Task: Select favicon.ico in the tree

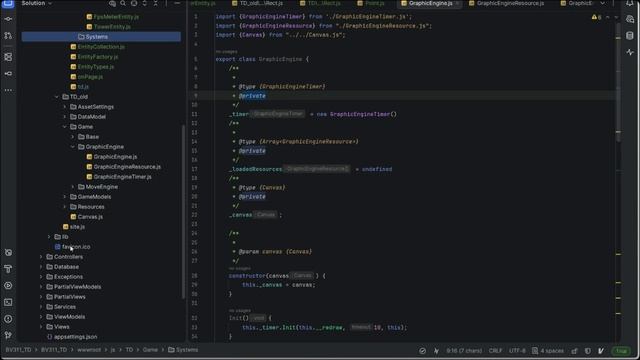Action: (76, 247)
